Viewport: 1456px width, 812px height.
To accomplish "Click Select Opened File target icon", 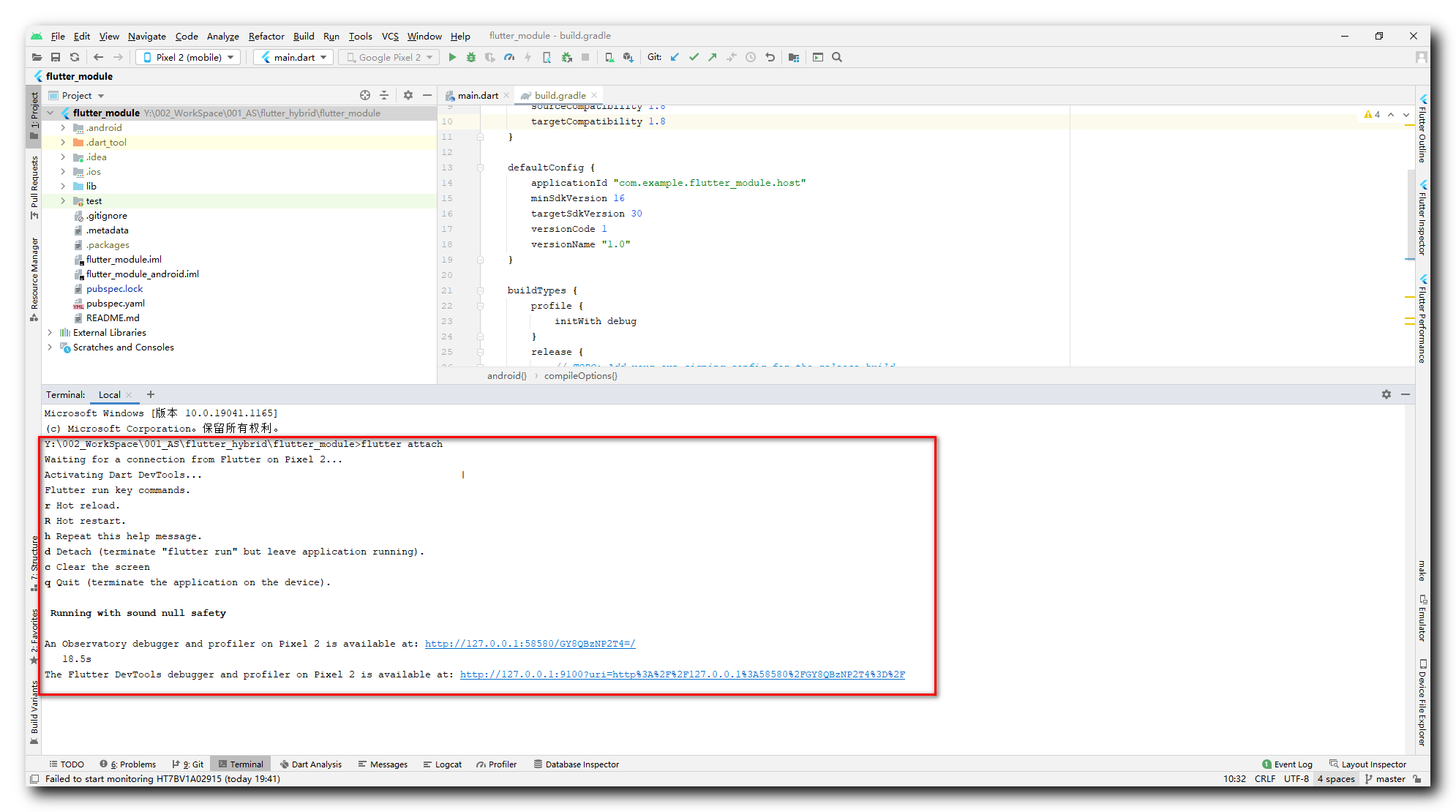I will 365,95.
